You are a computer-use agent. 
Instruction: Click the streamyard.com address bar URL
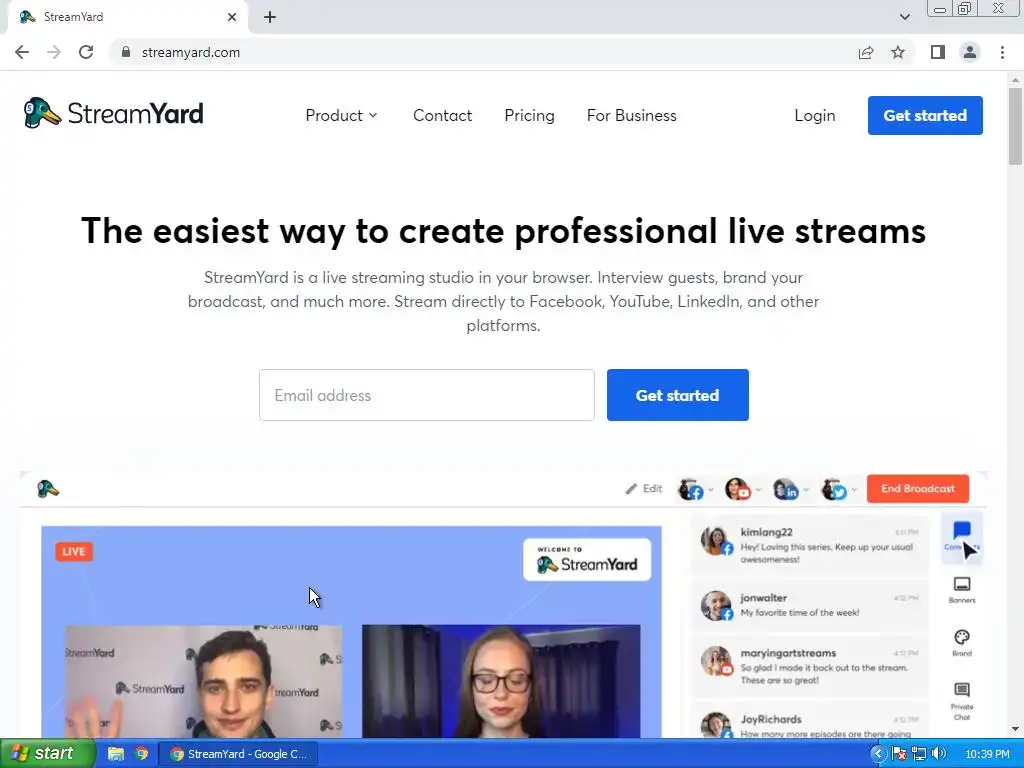click(191, 52)
